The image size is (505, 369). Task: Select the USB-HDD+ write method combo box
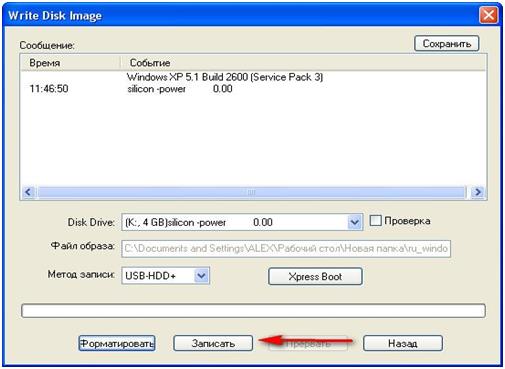166,276
